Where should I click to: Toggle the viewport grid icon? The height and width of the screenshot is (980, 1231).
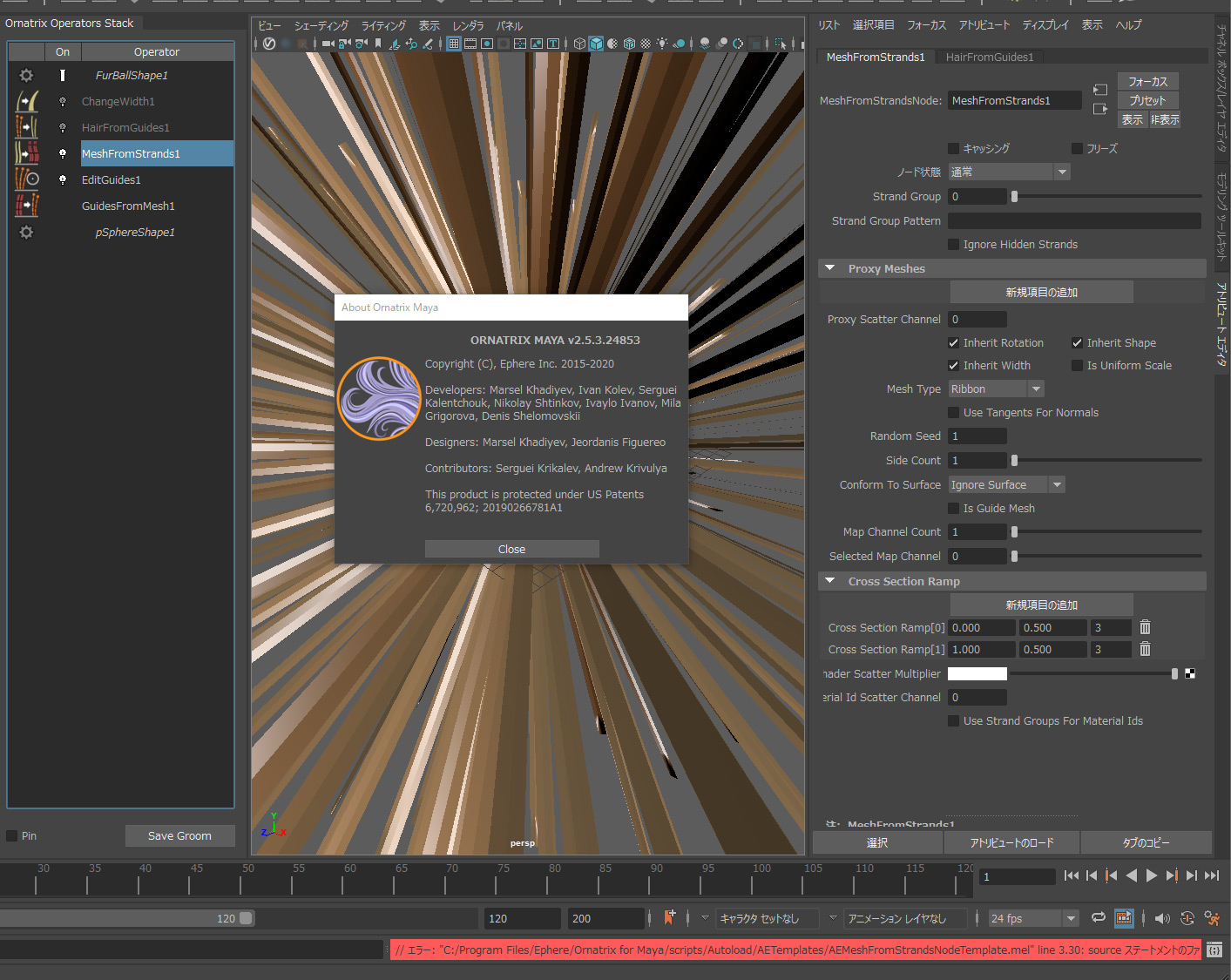click(454, 44)
